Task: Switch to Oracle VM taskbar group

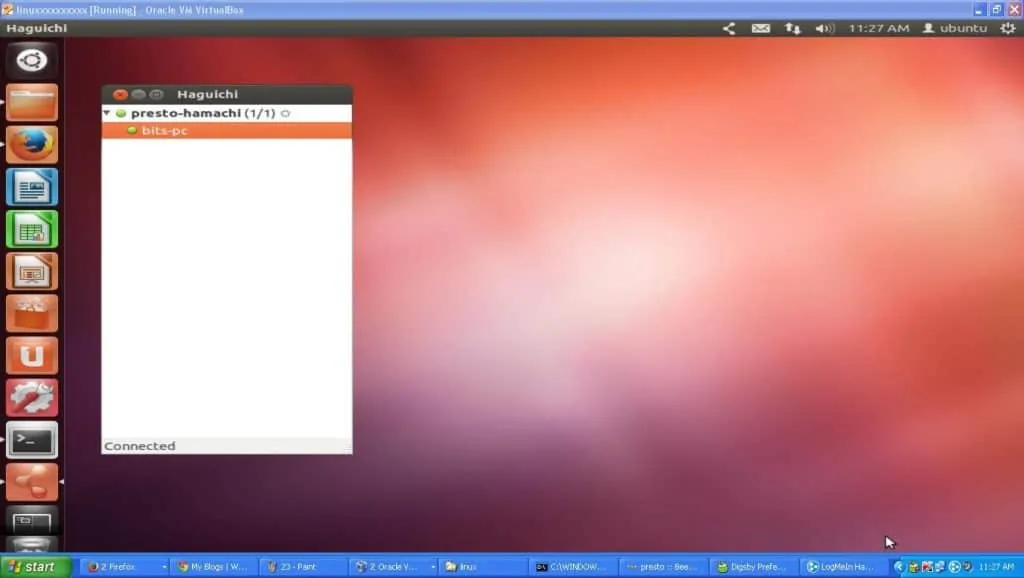Action: (x=391, y=567)
